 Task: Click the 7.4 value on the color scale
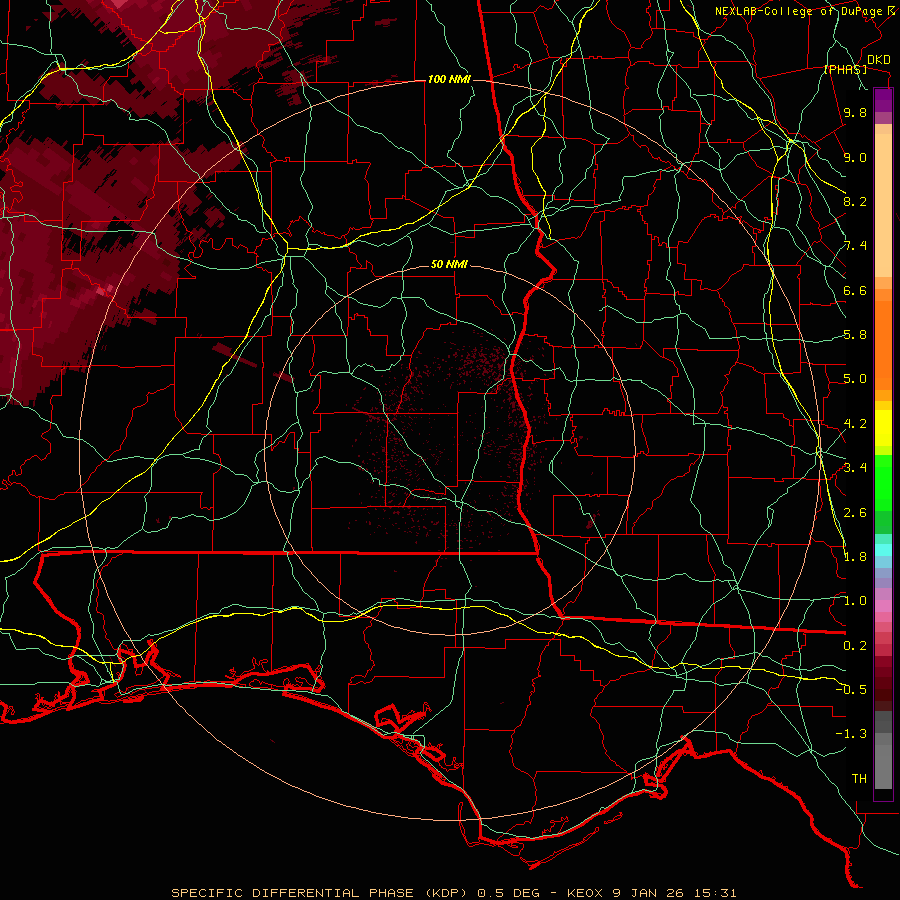click(855, 246)
